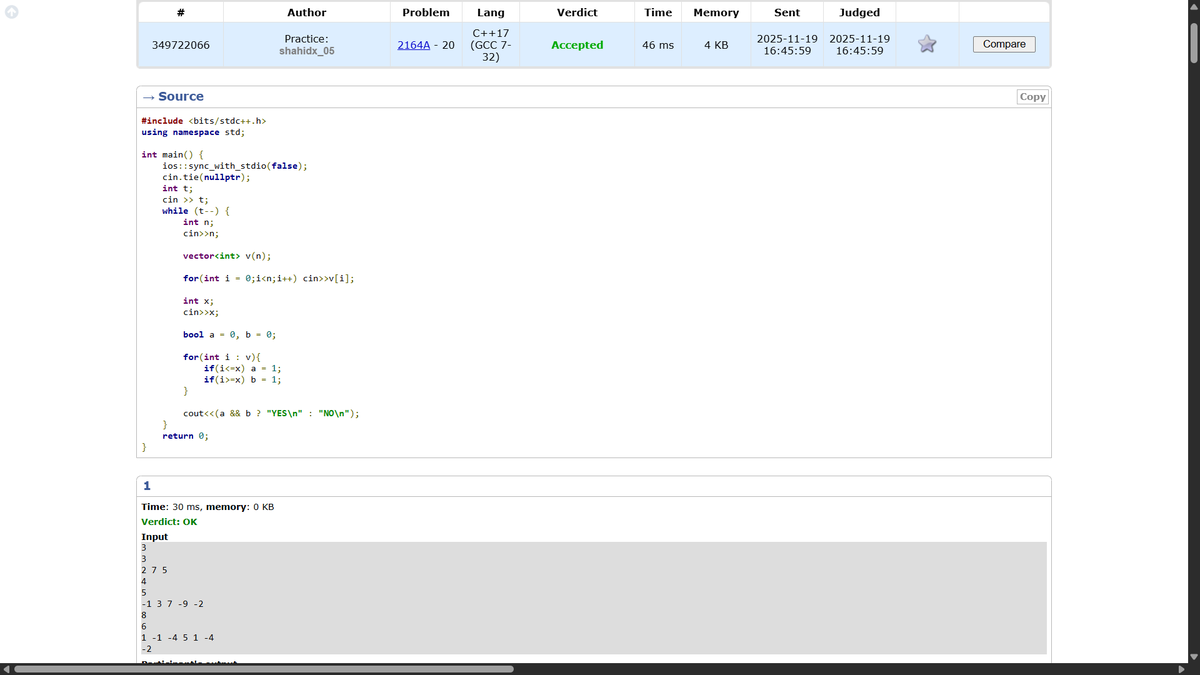Click the horizontal scrollbar left arrow
This screenshot has width=1200, height=675.
click(6, 669)
